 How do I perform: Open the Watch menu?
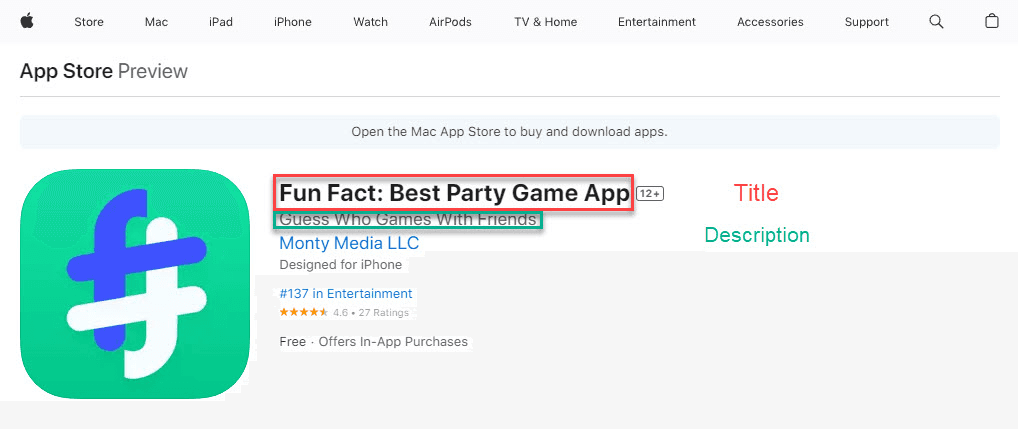click(x=371, y=22)
